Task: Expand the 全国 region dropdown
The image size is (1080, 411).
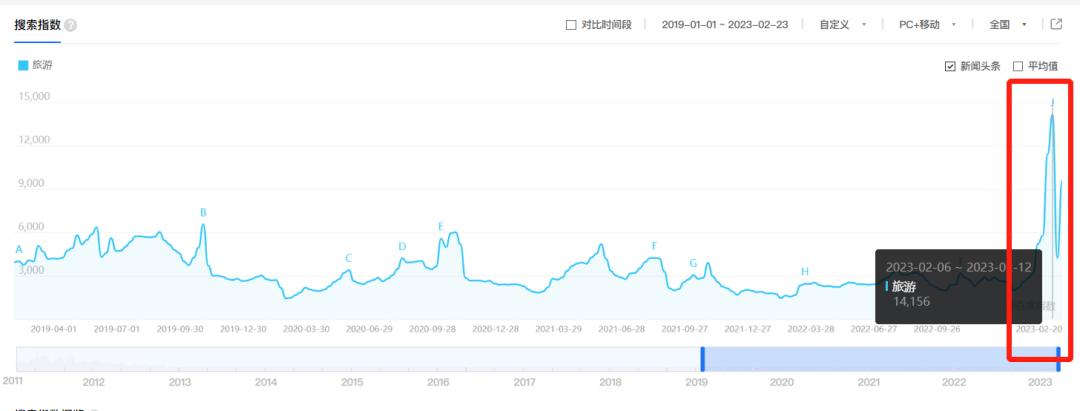Action: 1008,25
